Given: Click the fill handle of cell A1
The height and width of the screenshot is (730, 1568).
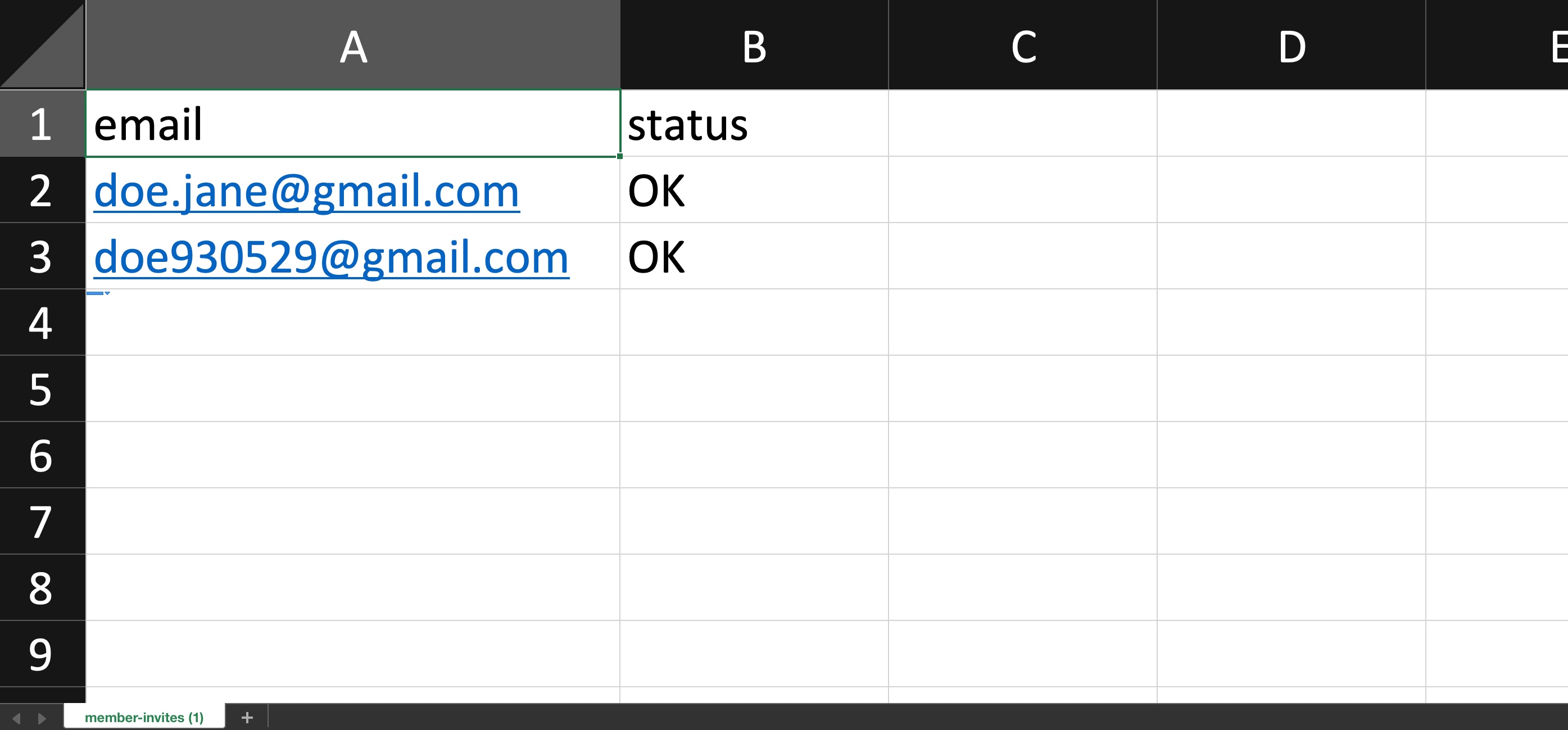Looking at the screenshot, I should tap(620, 156).
